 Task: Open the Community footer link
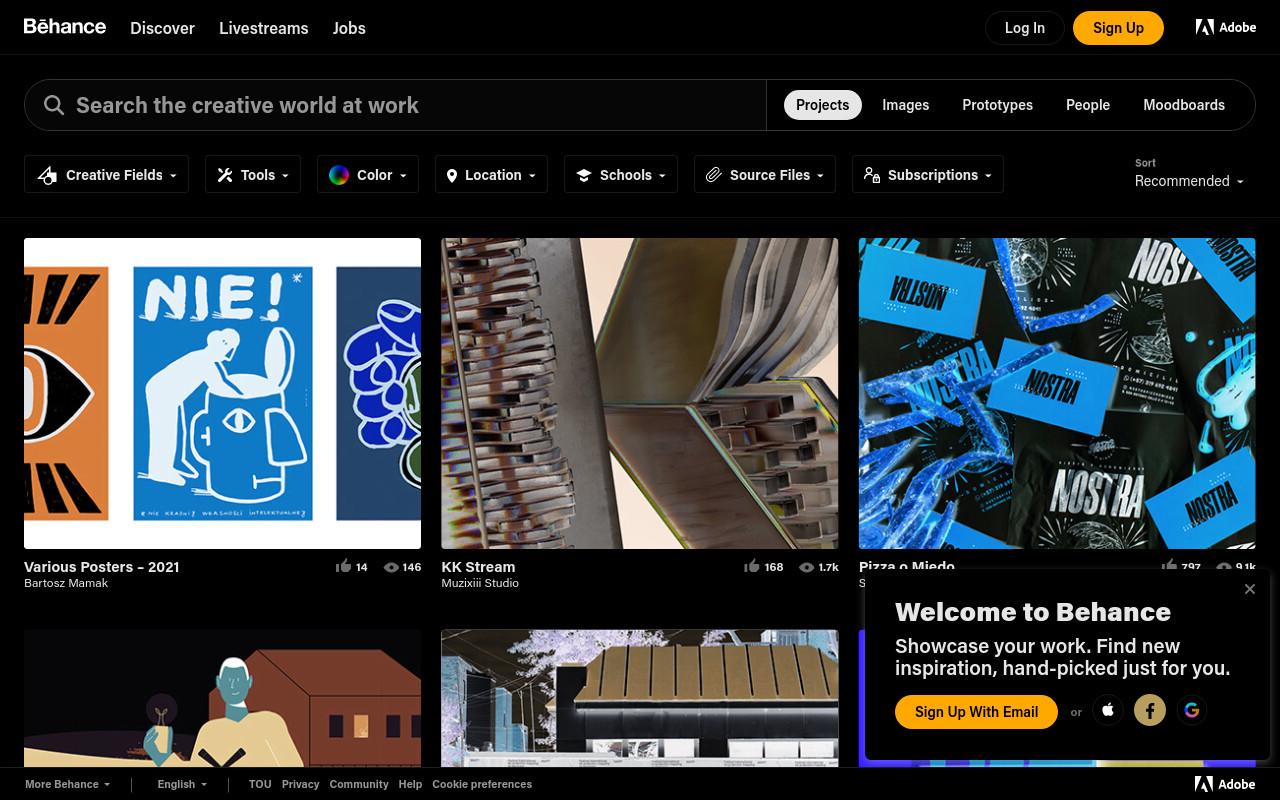click(359, 784)
